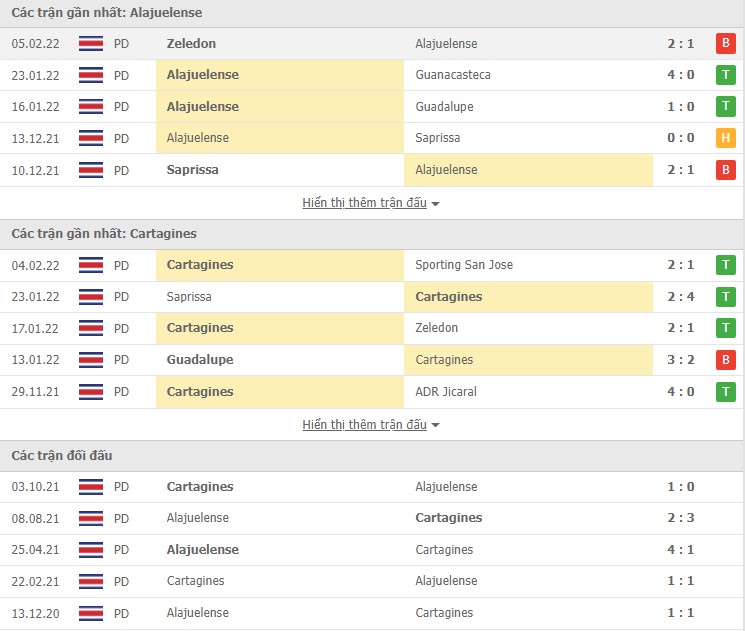Select Các trận gần nhất: Cartagines header
Screen dimensions: 745x631
tap(104, 234)
